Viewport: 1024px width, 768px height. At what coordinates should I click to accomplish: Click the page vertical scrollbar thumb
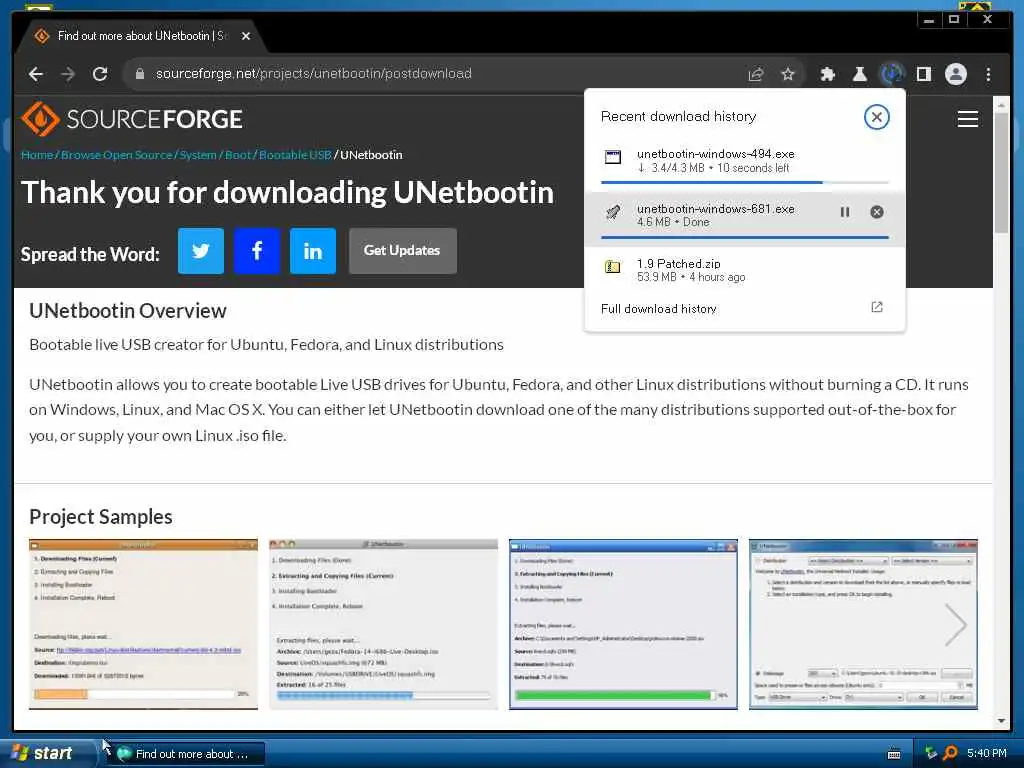tap(1001, 172)
